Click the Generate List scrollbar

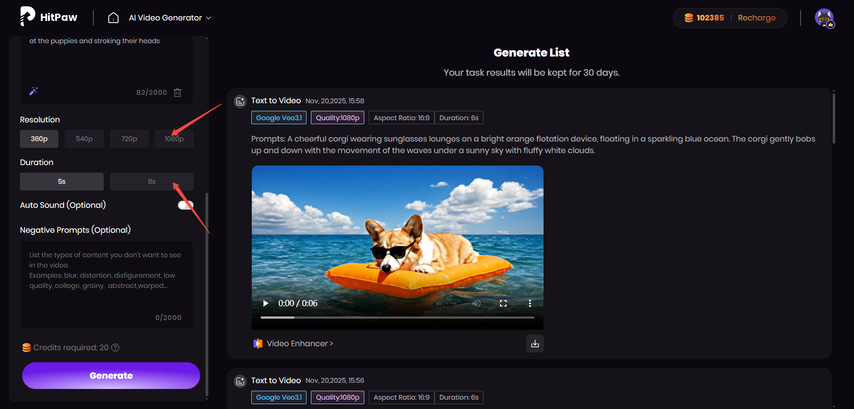834,118
